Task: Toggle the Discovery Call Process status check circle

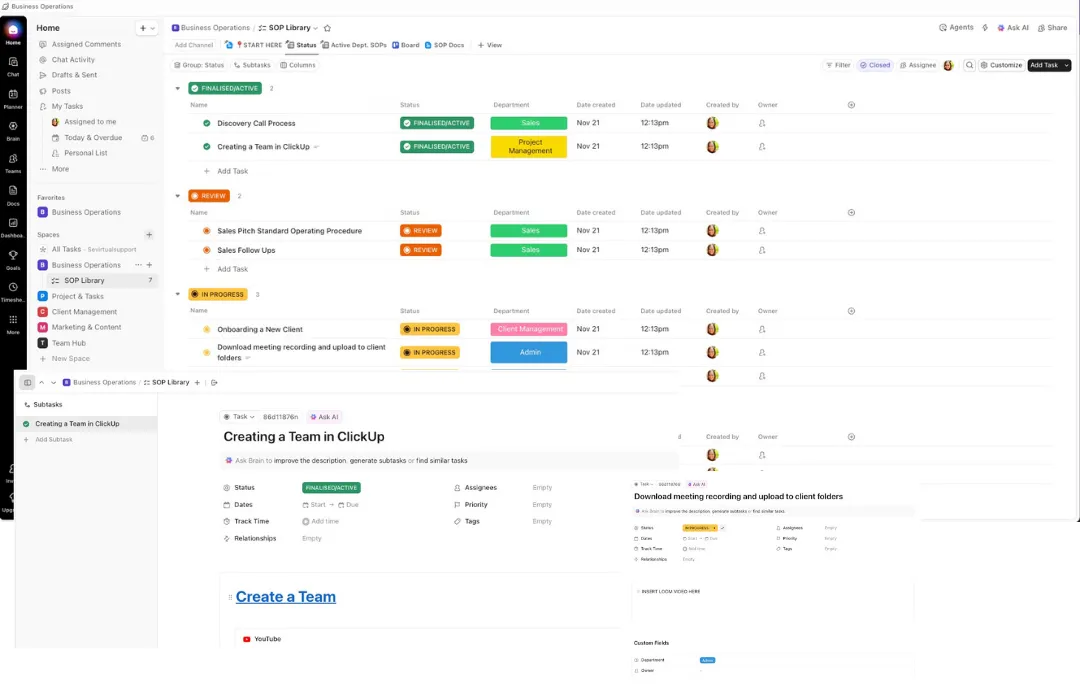Action: [207, 123]
